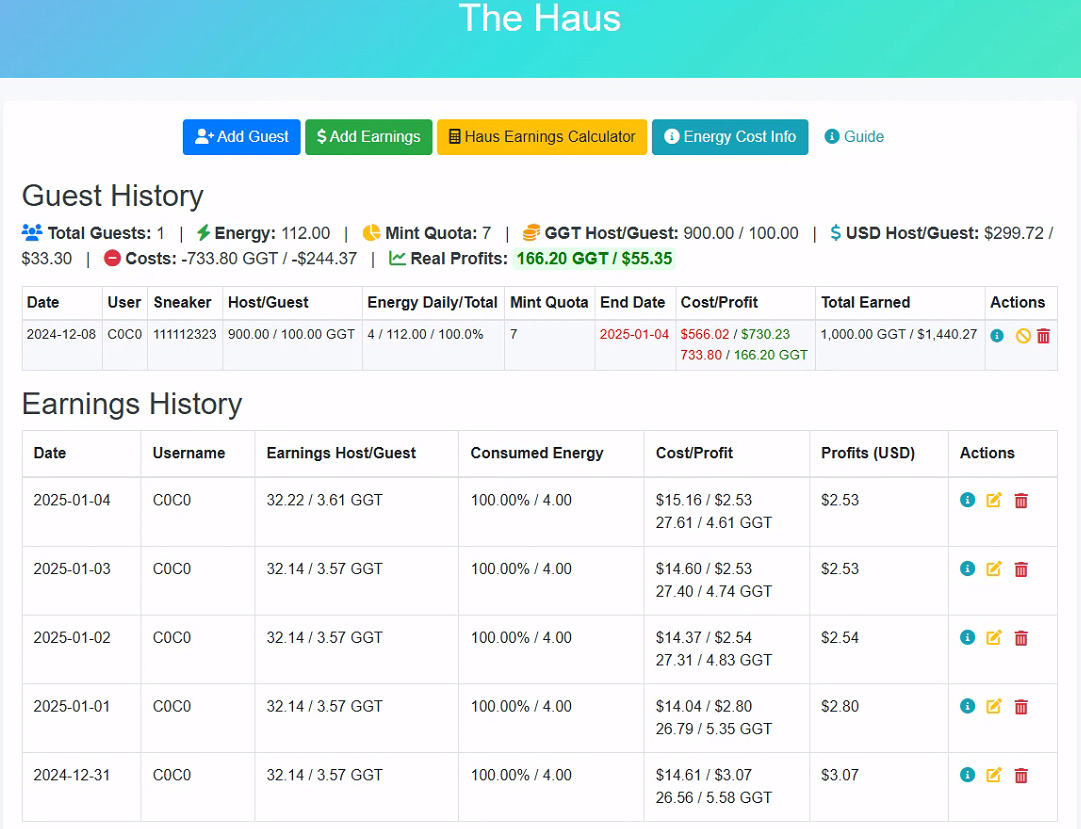Delete the 2025-01-04 earnings entry
The height and width of the screenshot is (829, 1081).
[x=1021, y=500]
